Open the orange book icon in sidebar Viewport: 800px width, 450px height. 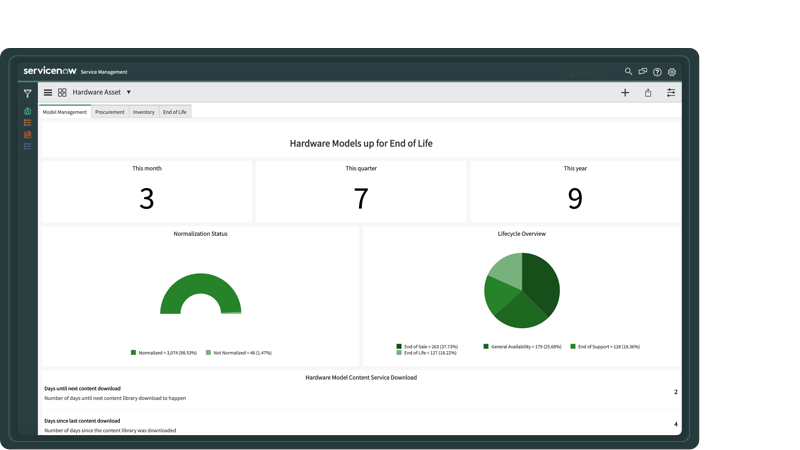[28, 135]
